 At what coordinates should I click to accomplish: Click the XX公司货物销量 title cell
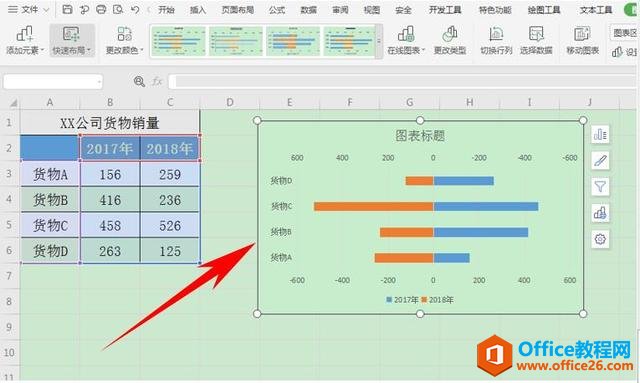pyautogui.click(x=110, y=123)
